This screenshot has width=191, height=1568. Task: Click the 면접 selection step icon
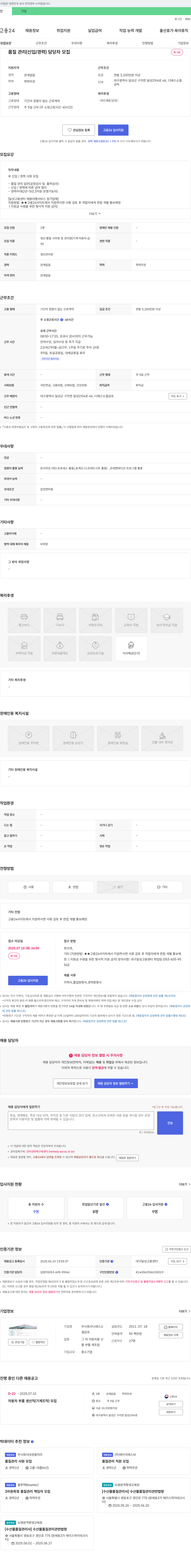[x=73, y=887]
